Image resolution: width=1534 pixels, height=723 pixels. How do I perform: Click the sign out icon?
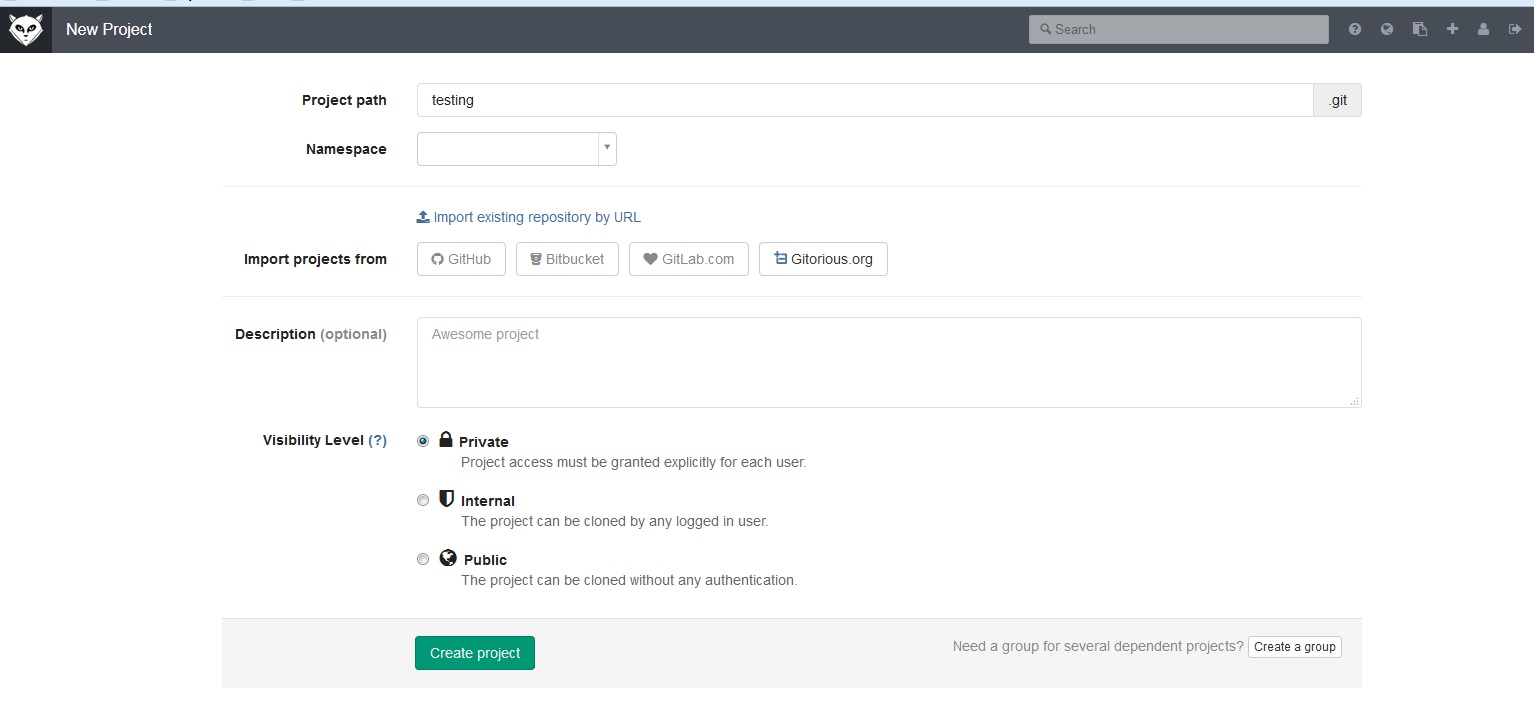point(1514,29)
